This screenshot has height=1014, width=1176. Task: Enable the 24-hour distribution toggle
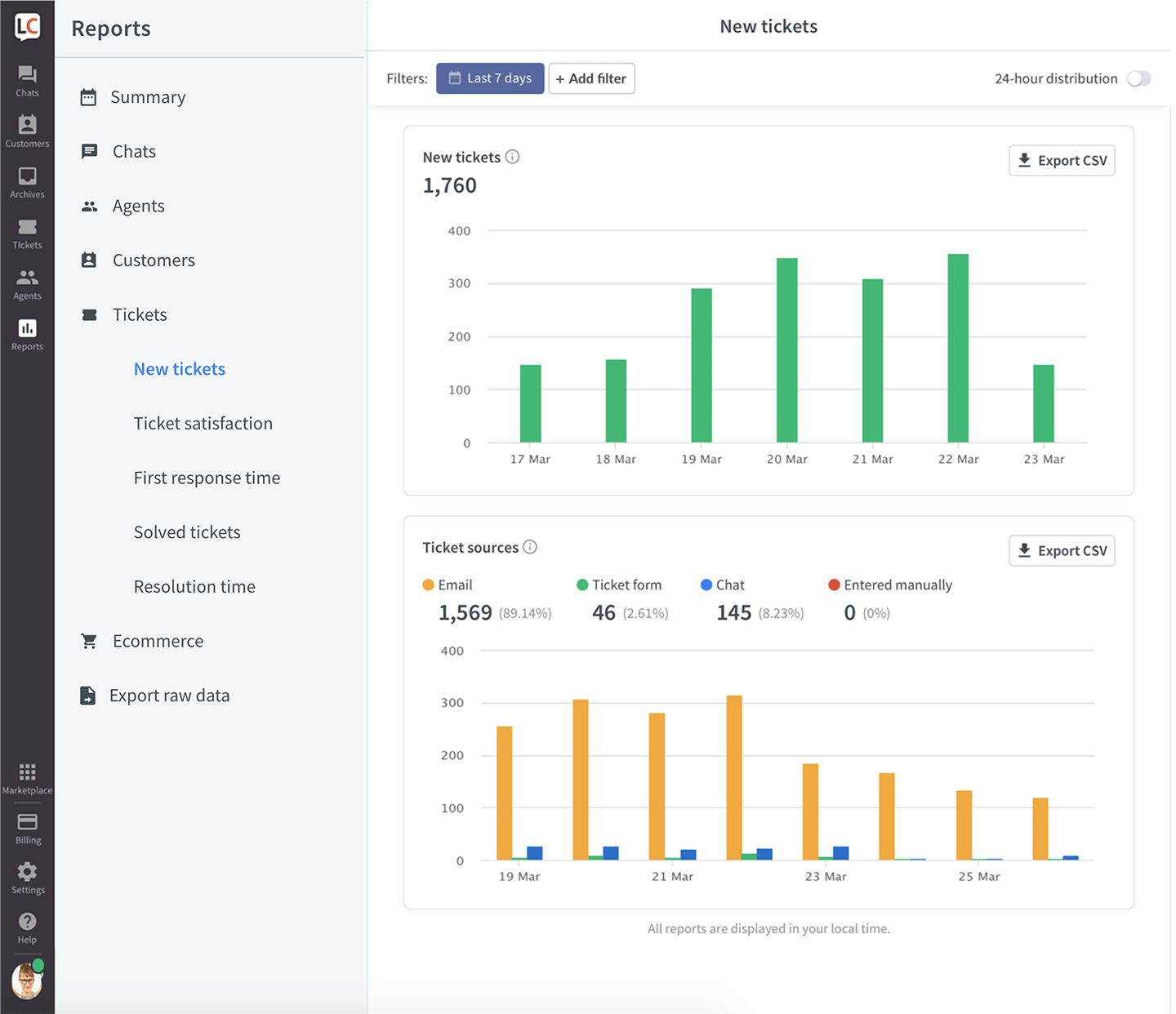[1138, 78]
